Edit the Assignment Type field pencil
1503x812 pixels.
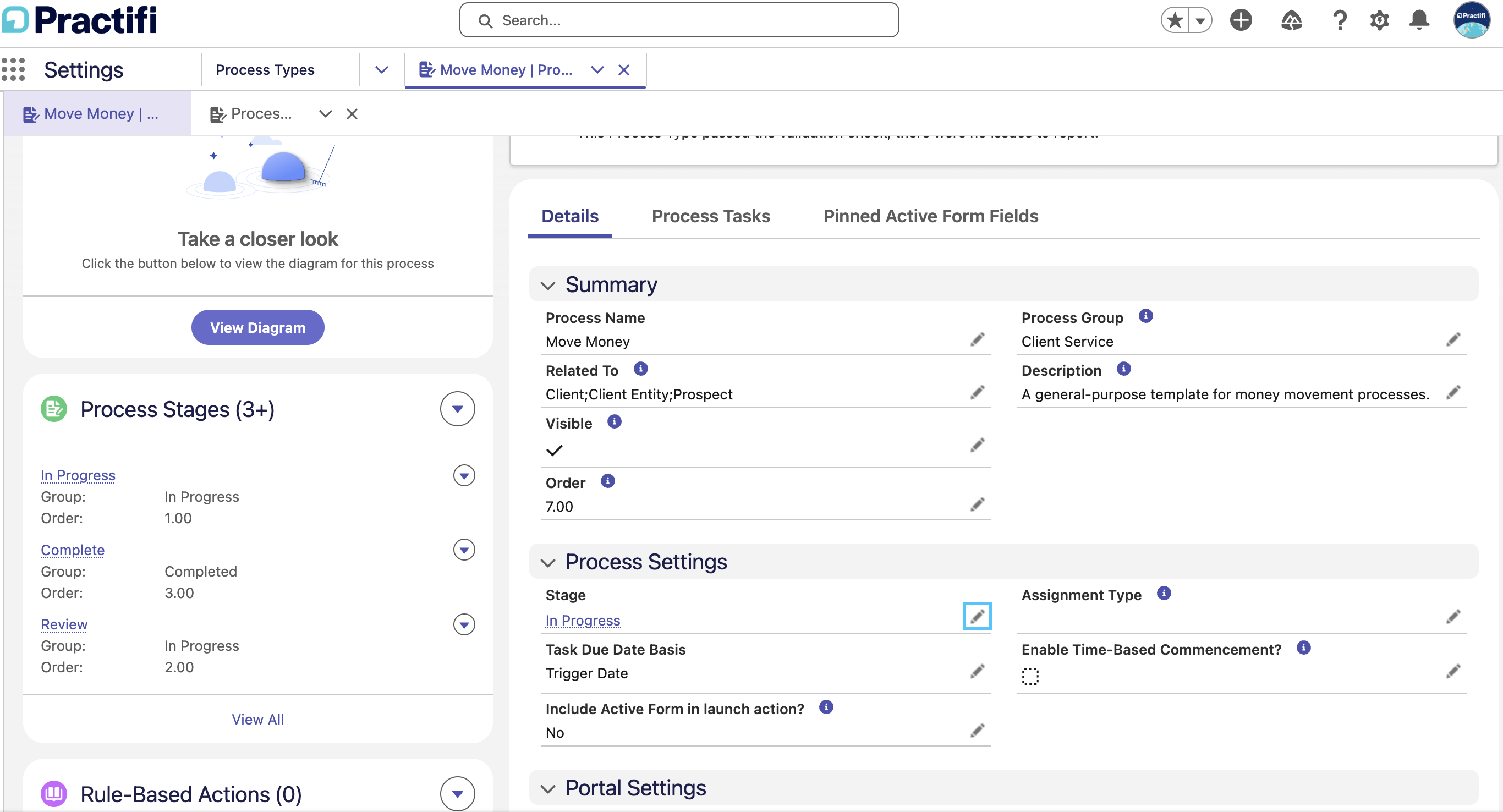[x=1453, y=617]
